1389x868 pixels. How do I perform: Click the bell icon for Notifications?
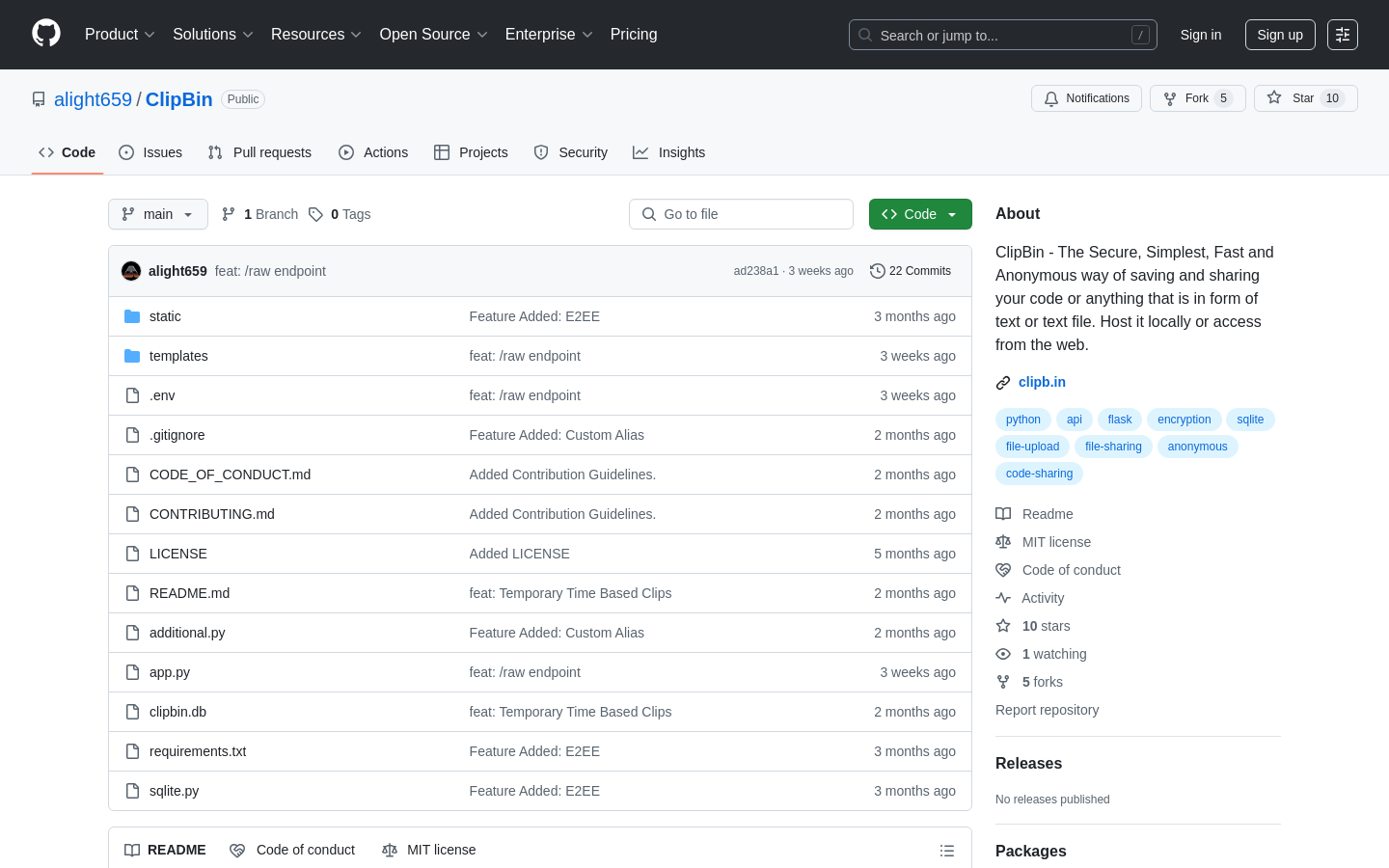(1051, 98)
